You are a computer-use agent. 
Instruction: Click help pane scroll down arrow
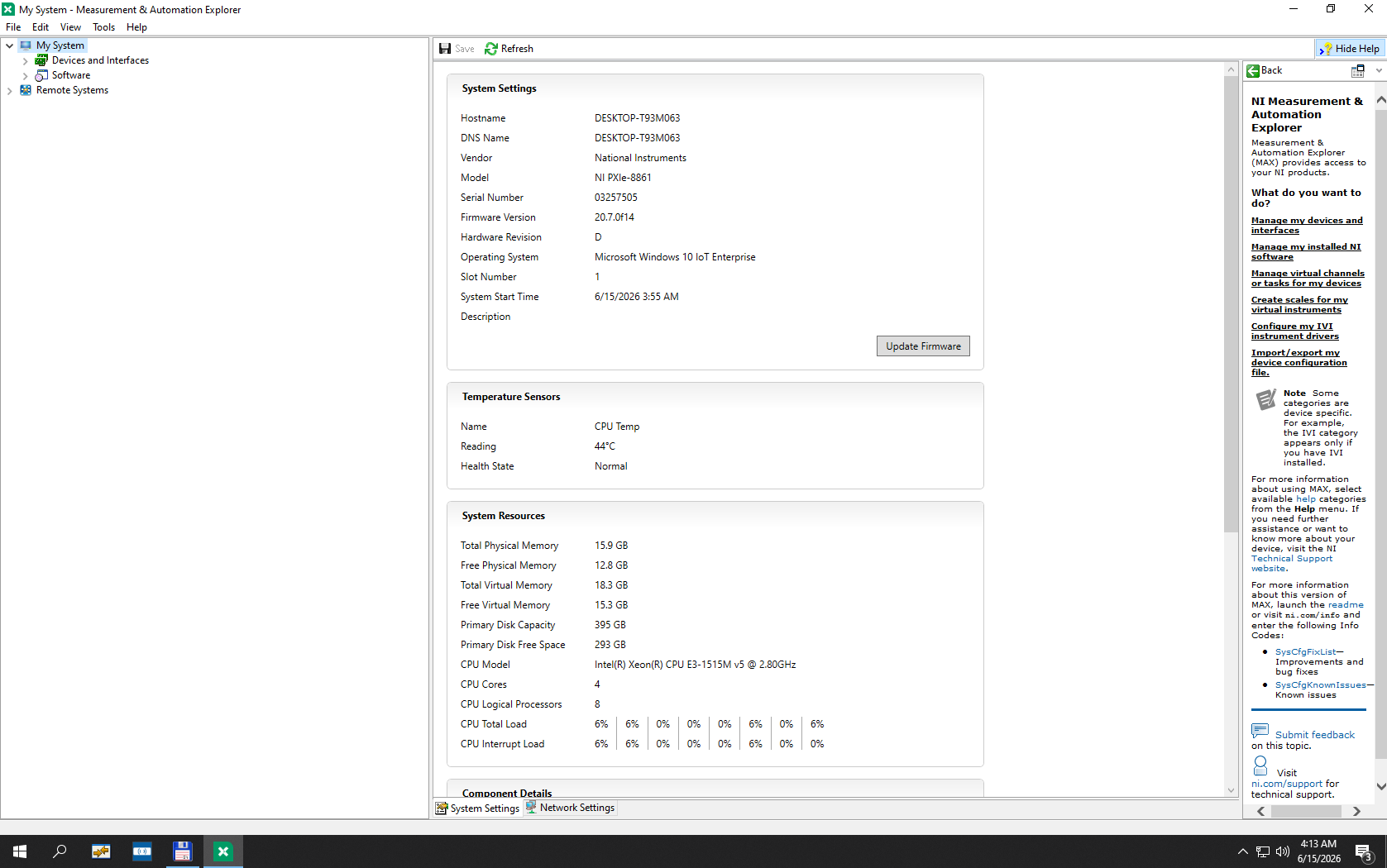coord(1380,786)
